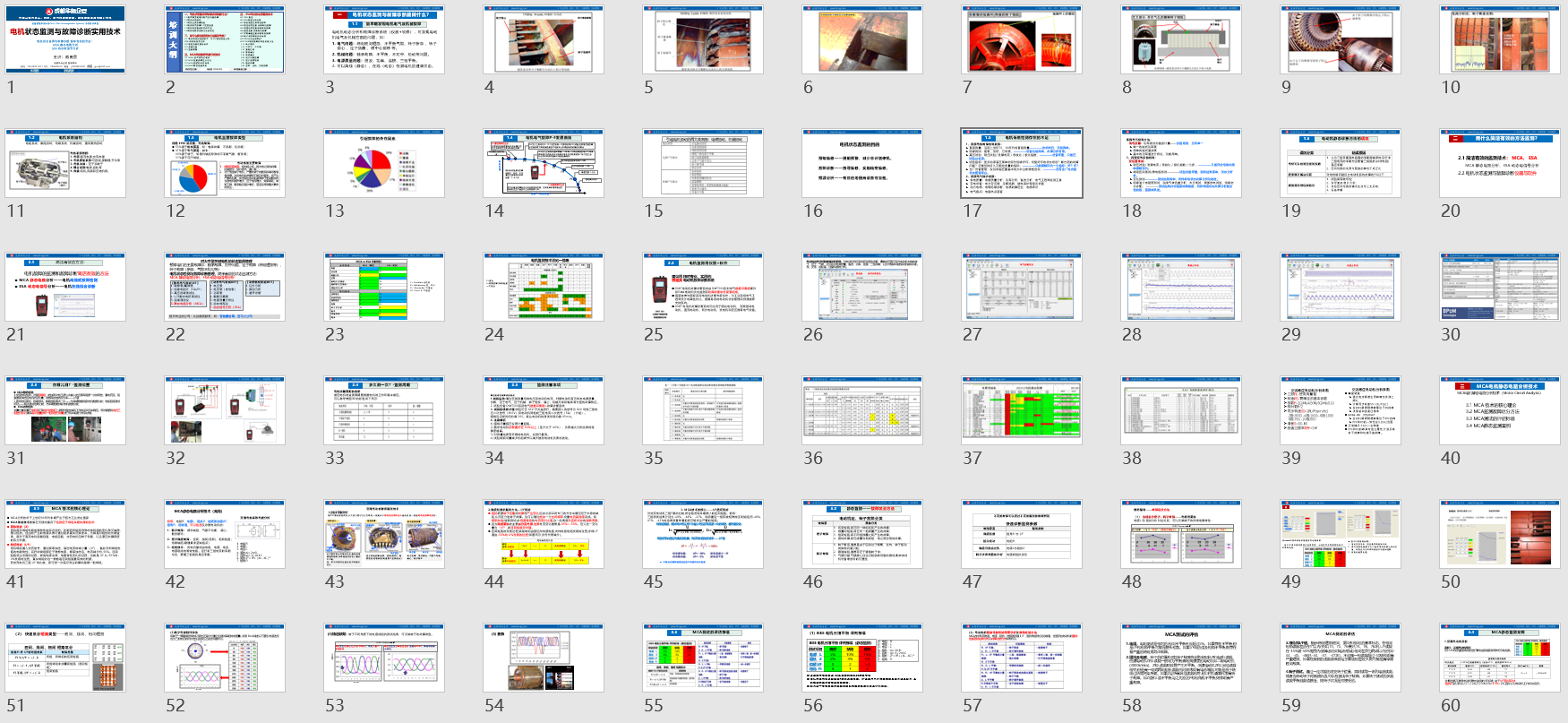
Task: Click slide 9 with the stator winding photo
Action: 1341,40
